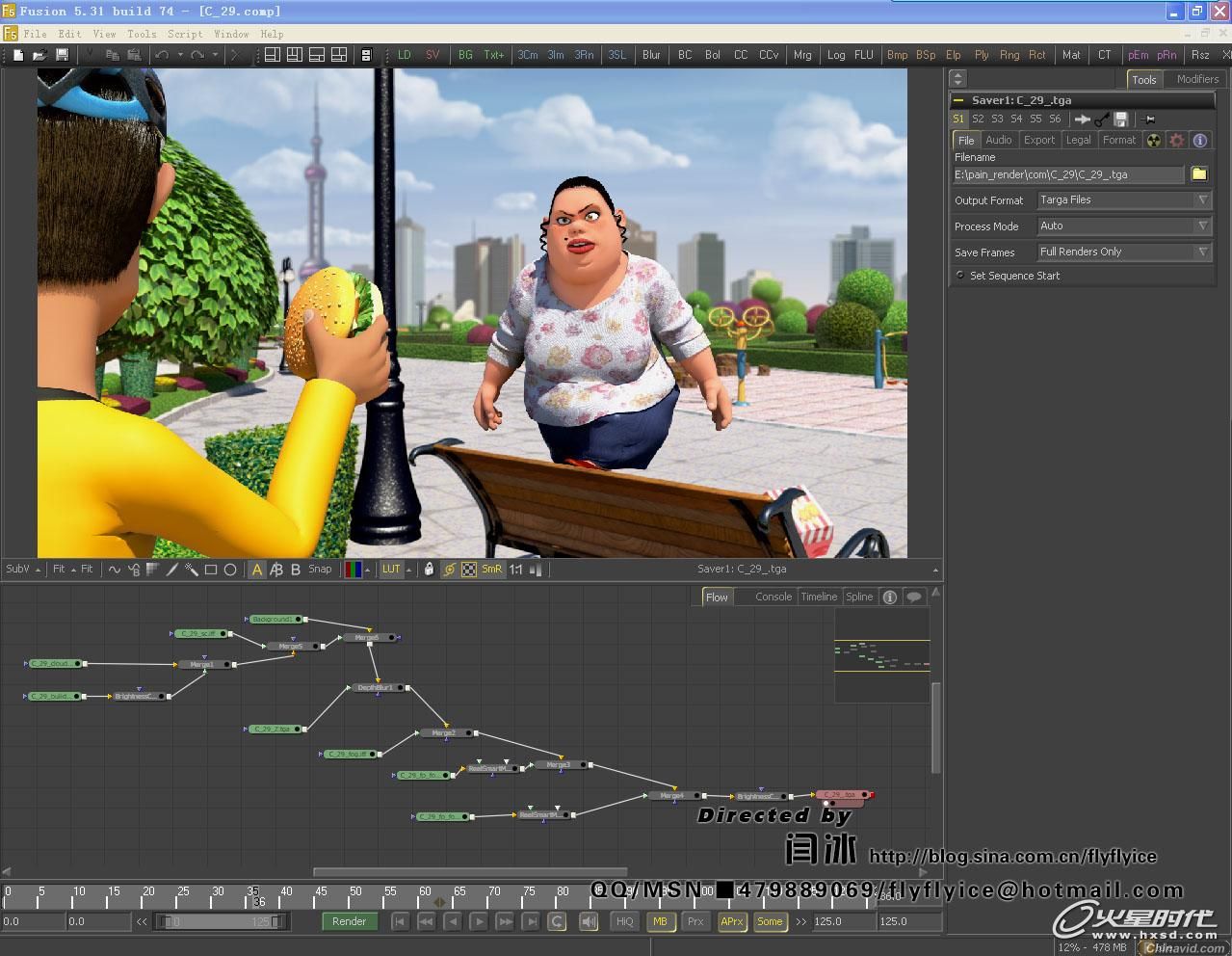Add a Text+ tool via Txt+

[x=494, y=55]
